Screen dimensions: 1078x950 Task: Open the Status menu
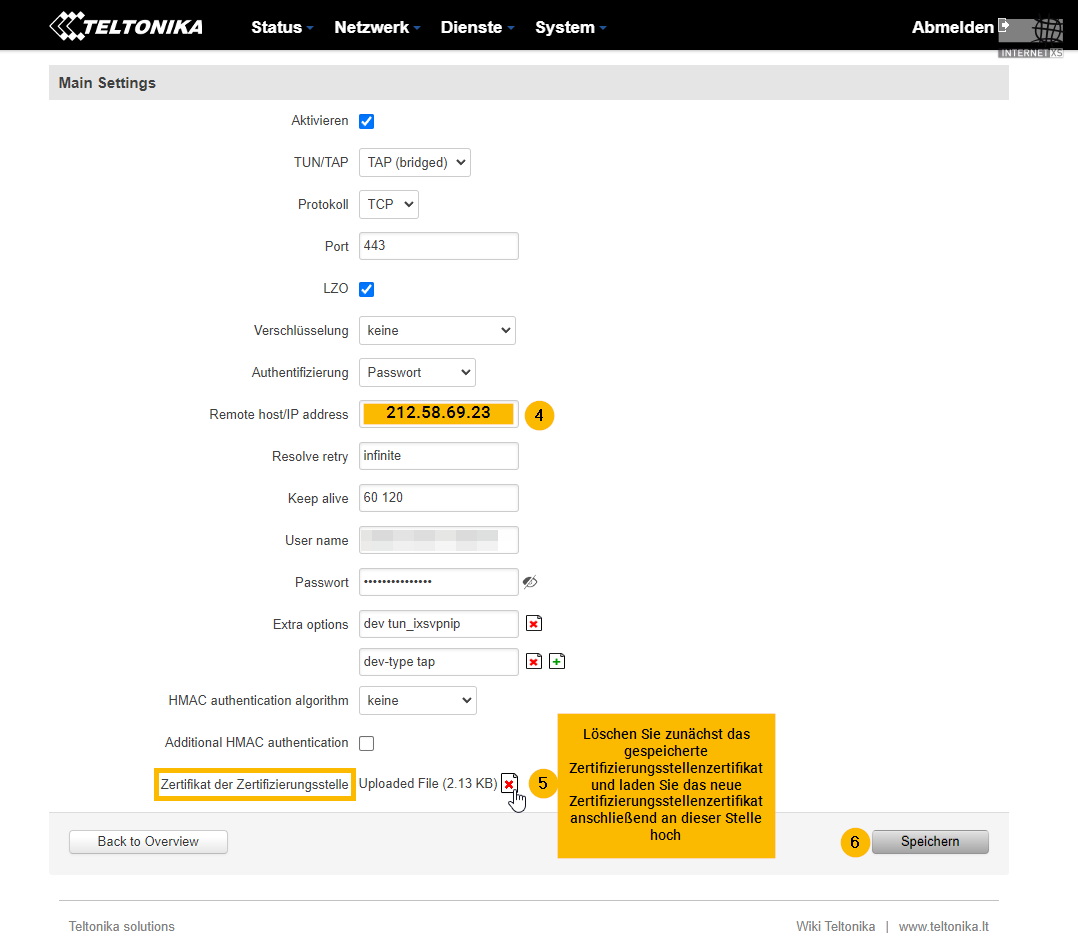(282, 27)
